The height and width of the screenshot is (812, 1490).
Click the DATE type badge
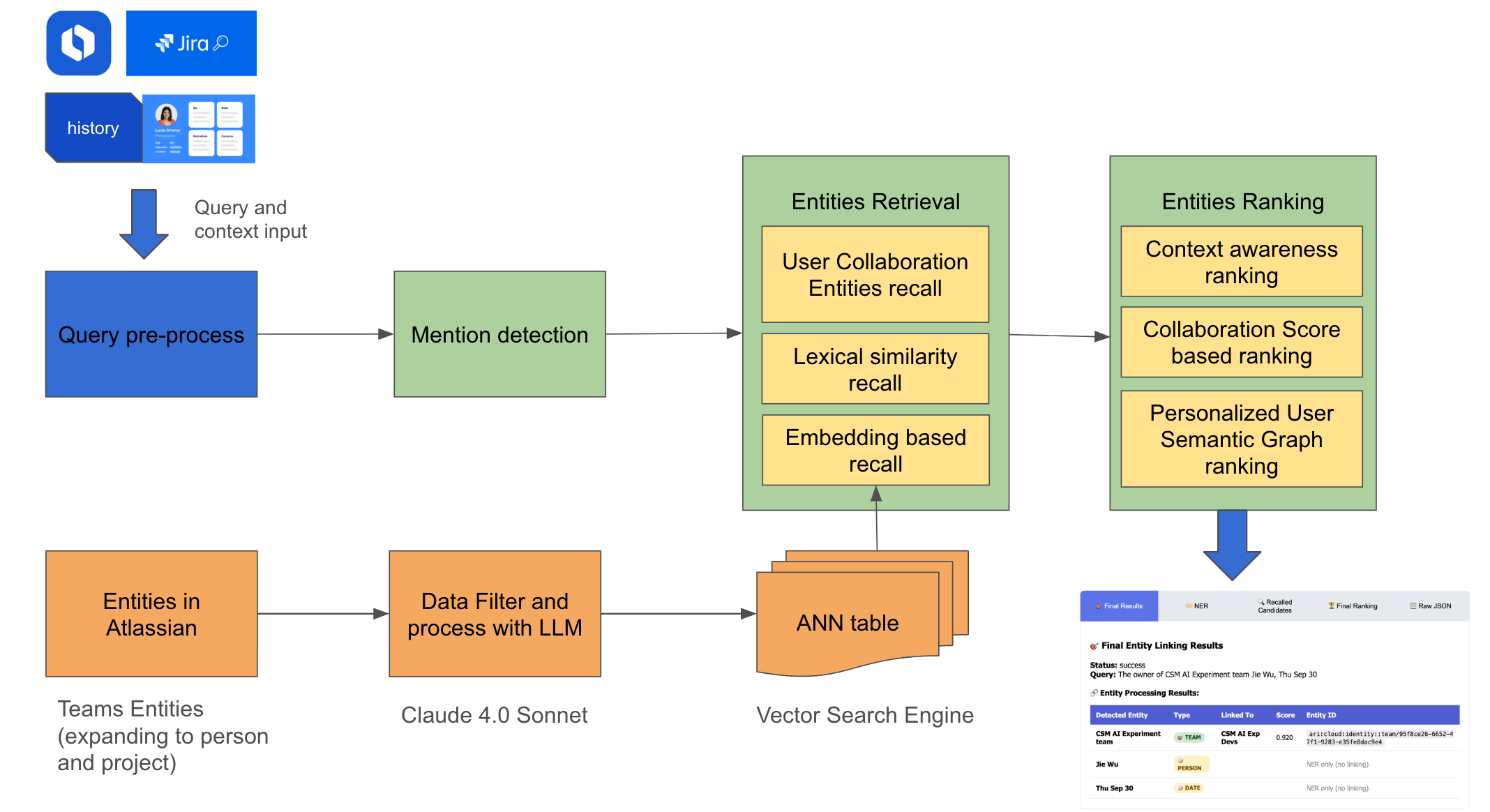pyautogui.click(x=1189, y=788)
